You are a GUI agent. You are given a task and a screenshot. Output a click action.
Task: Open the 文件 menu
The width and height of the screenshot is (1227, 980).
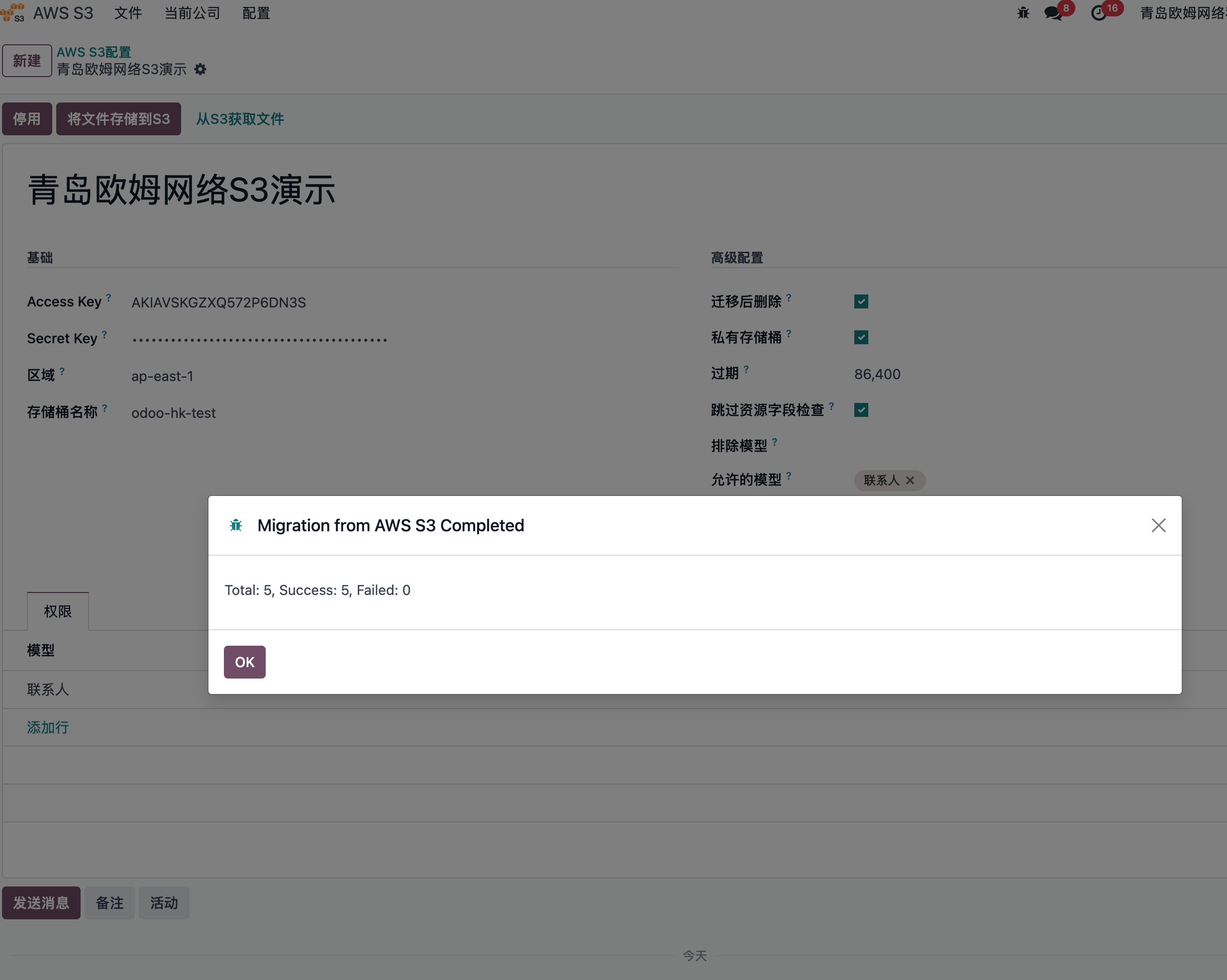tap(128, 13)
